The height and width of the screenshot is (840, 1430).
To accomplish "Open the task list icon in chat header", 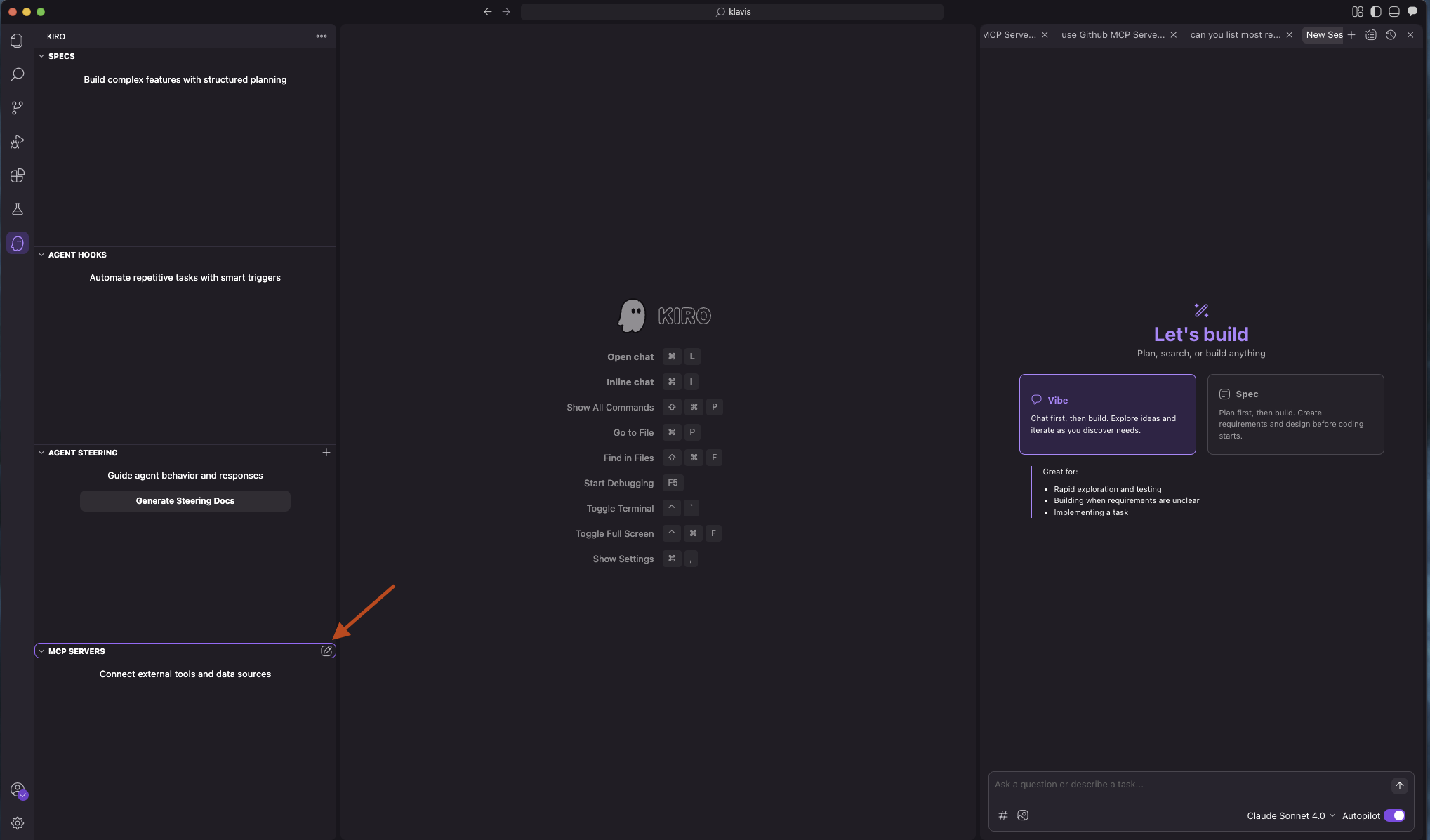I will point(1370,34).
